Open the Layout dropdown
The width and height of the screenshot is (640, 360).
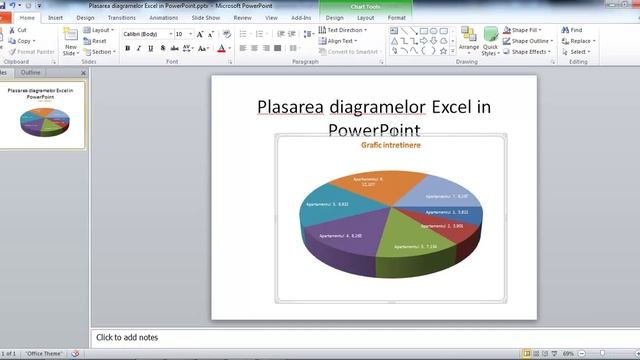(99, 30)
